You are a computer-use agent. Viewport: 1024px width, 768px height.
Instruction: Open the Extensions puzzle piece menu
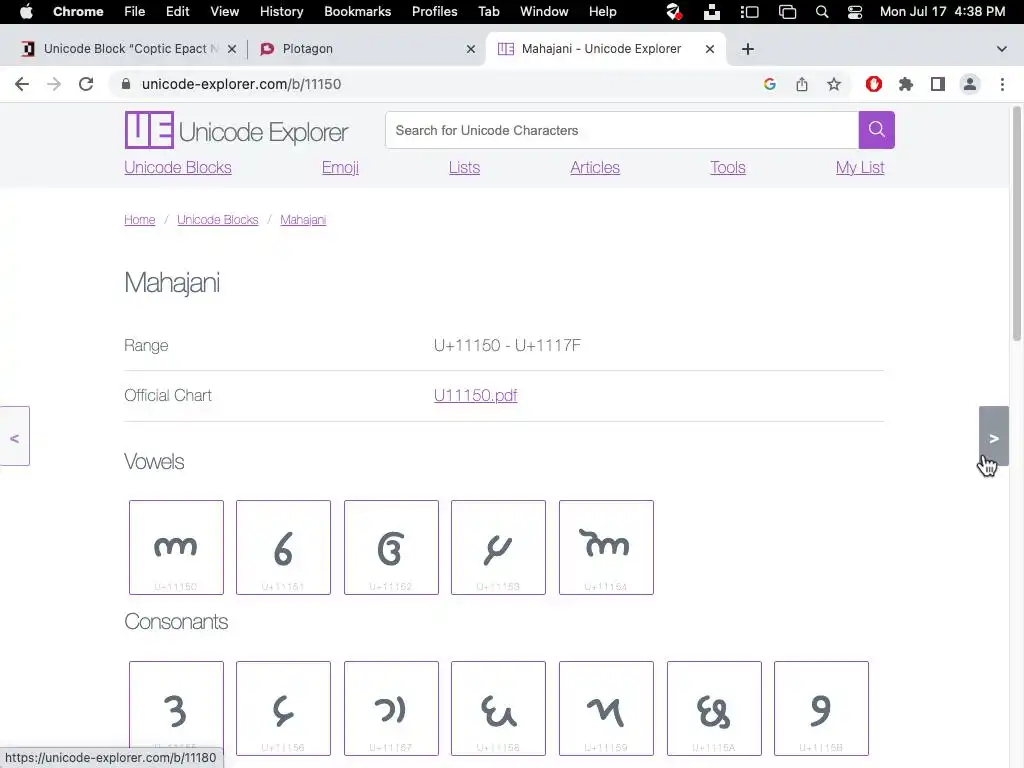906,84
